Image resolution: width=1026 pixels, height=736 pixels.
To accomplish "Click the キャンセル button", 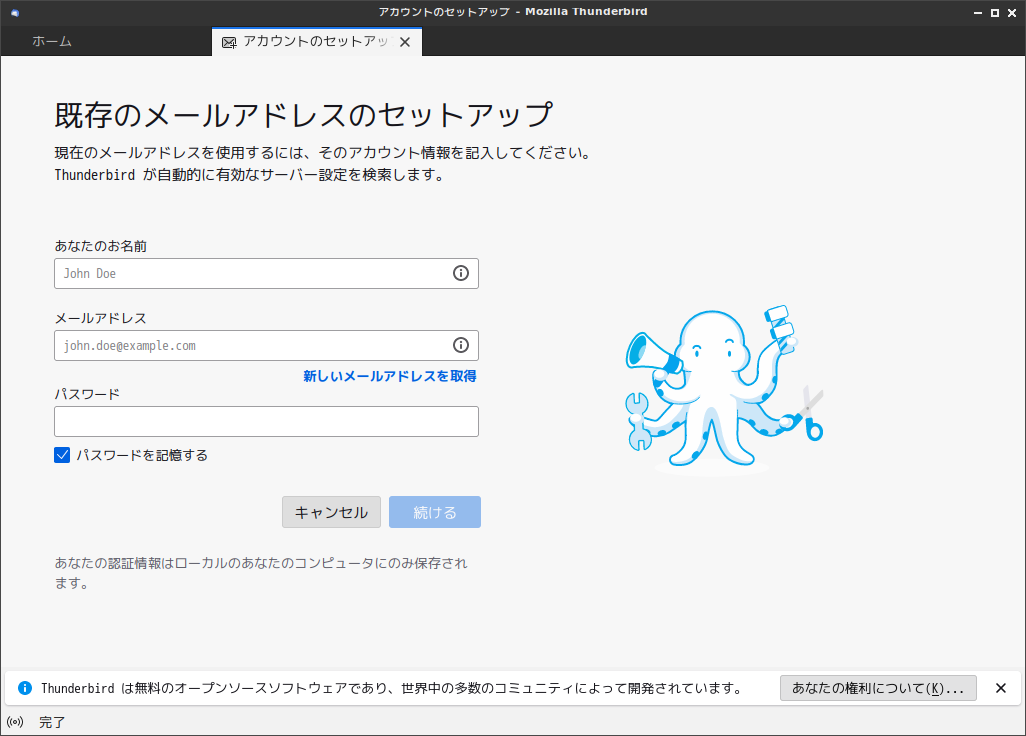I will tap(331, 512).
